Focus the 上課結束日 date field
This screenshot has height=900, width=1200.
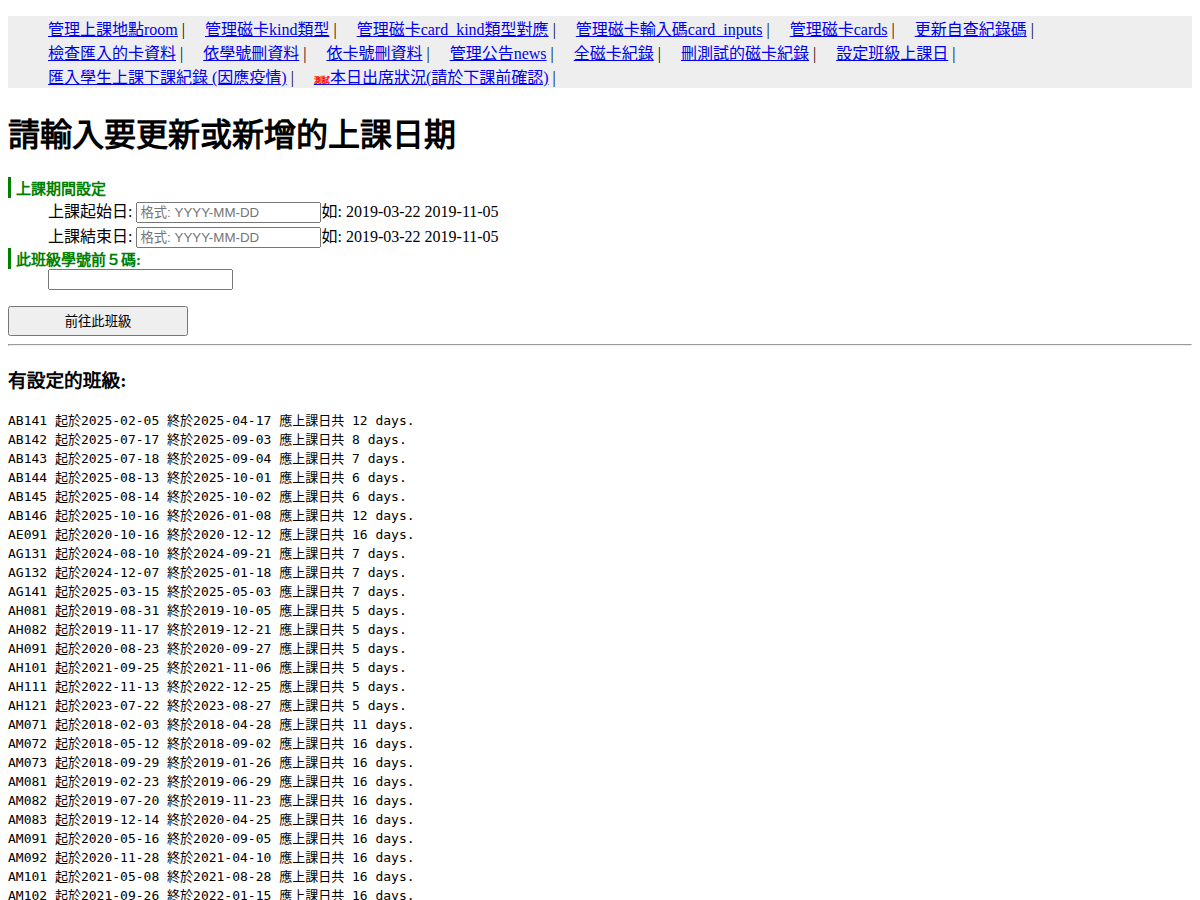(x=228, y=237)
